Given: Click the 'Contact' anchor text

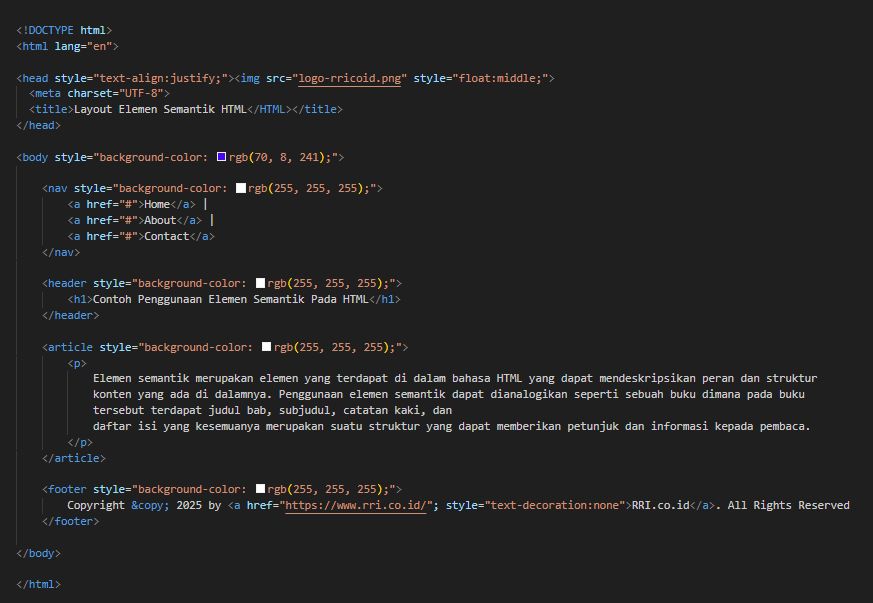Looking at the screenshot, I should pos(166,236).
